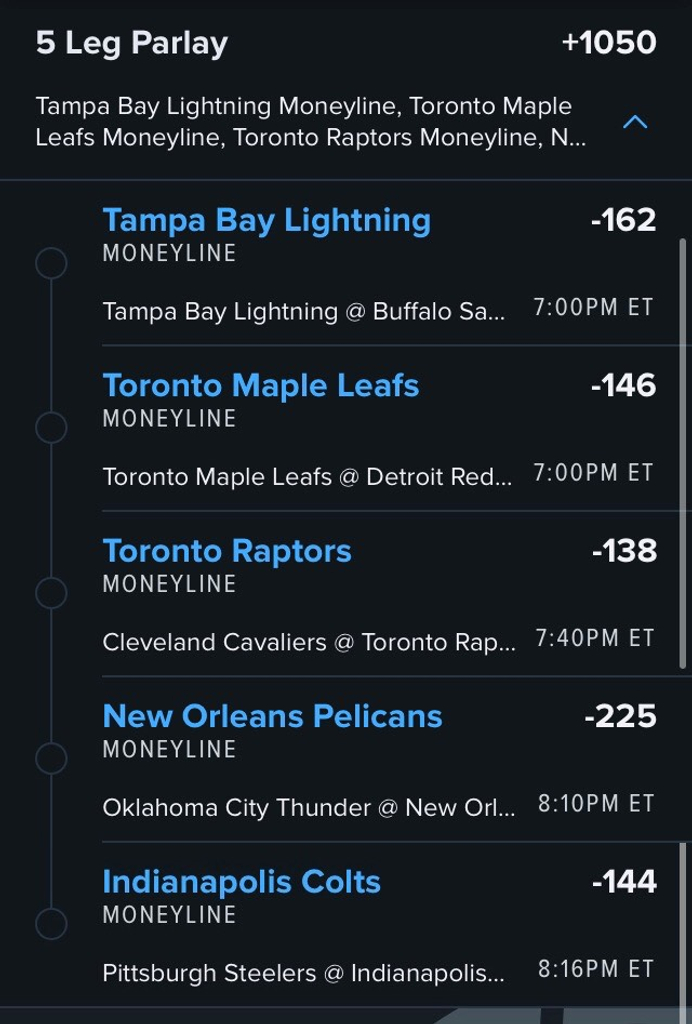Select the Tampa Bay Lightning @ Buffalo matchup

pyautogui.click(x=303, y=311)
